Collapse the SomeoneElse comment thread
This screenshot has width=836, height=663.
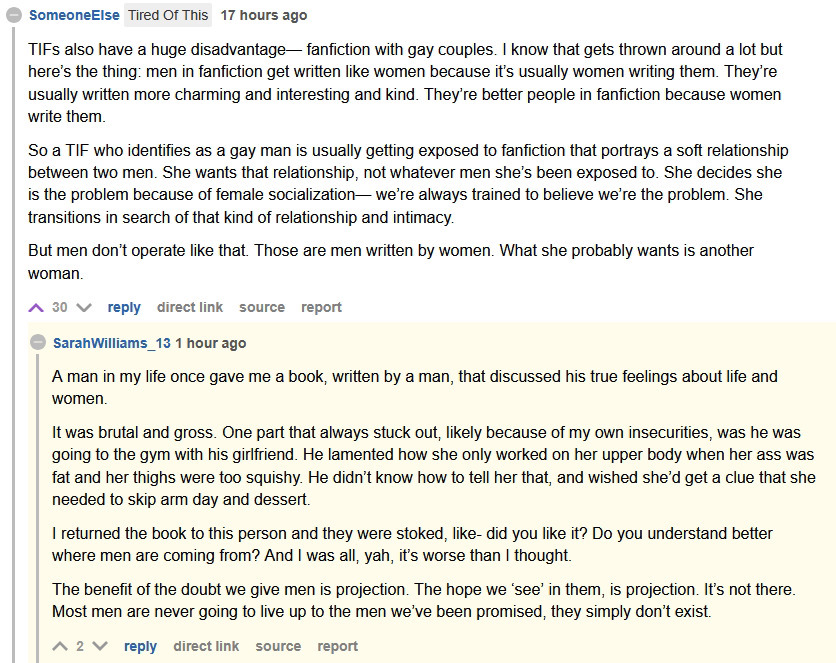[x=15, y=15]
